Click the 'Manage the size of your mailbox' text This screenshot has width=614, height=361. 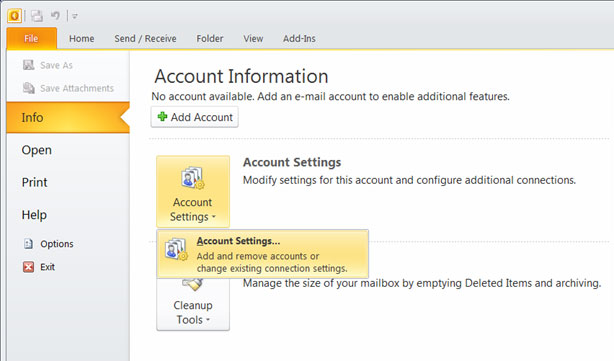click(x=422, y=283)
